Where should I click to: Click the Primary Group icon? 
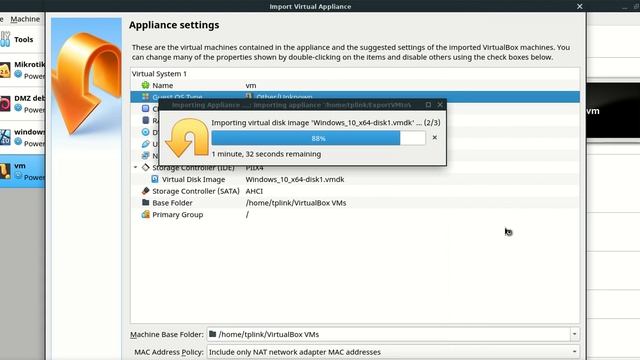click(x=145, y=214)
